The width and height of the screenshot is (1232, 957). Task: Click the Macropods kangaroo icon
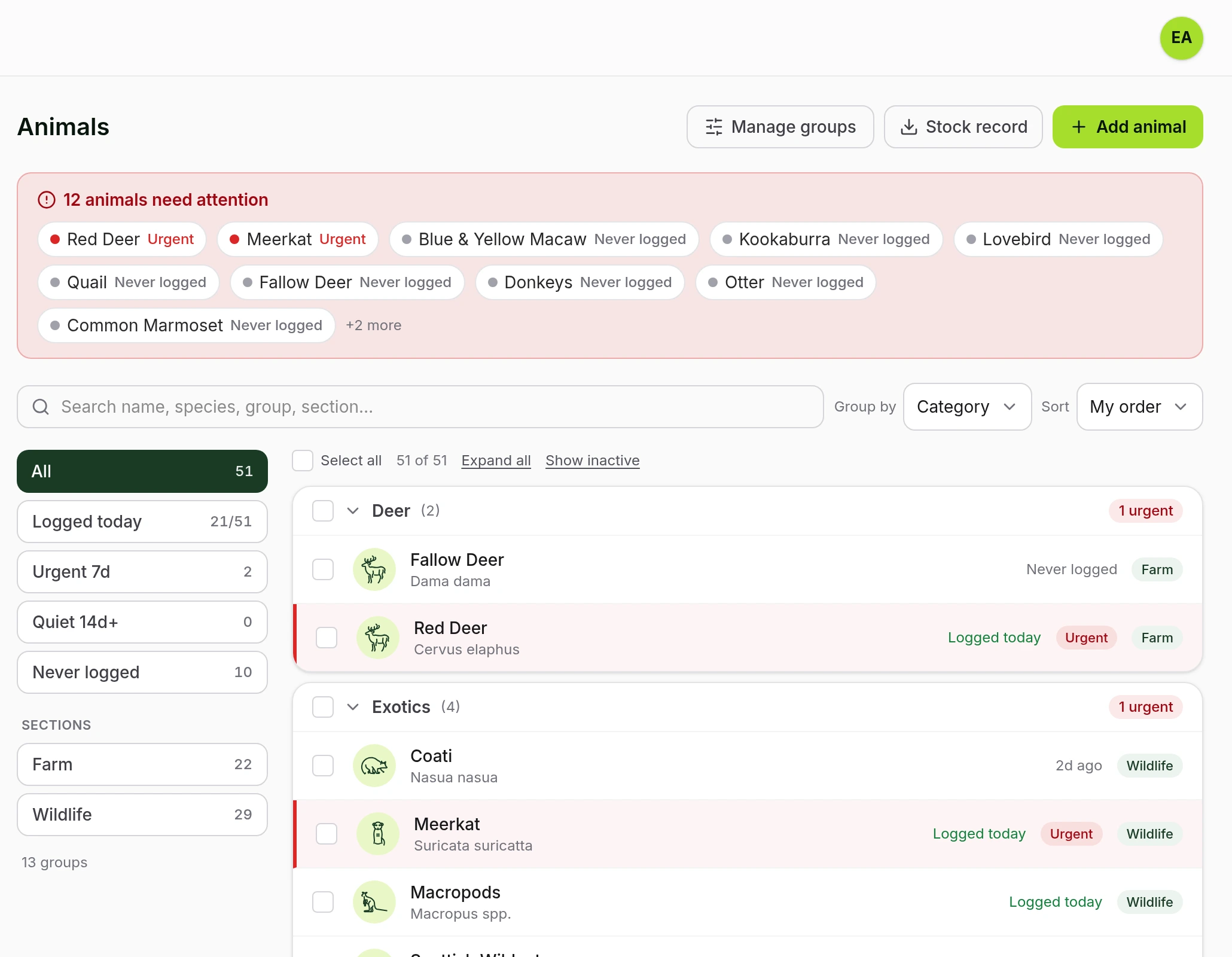click(374, 902)
